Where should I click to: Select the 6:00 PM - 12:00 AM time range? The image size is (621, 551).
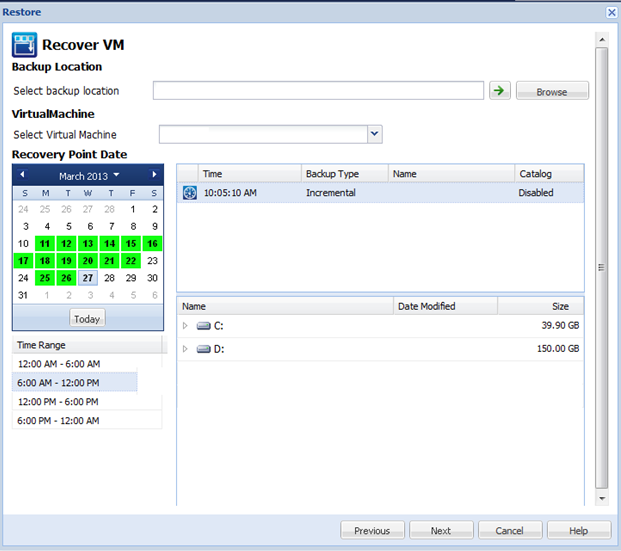[x=58, y=420]
